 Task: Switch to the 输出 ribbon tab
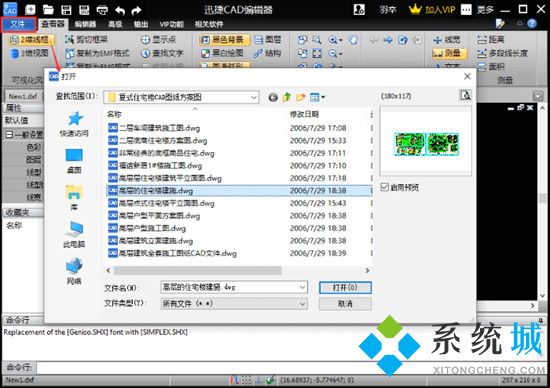[x=141, y=24]
